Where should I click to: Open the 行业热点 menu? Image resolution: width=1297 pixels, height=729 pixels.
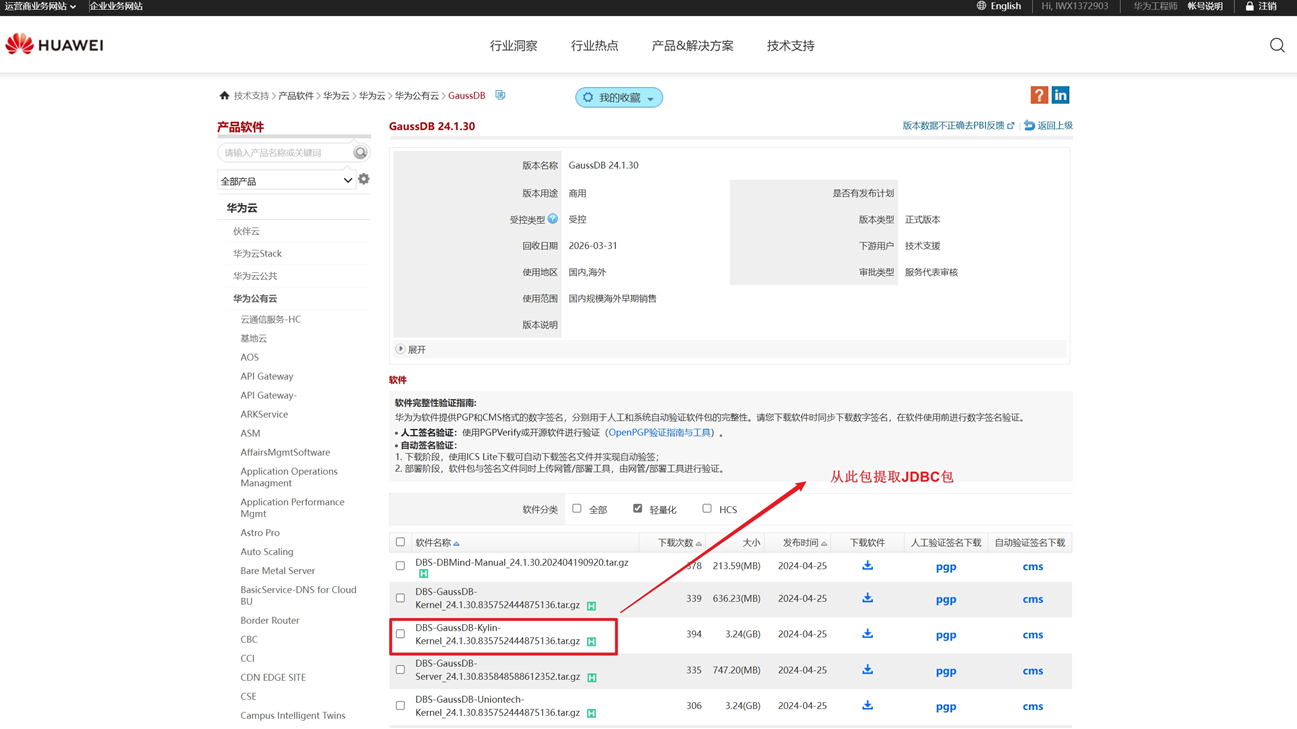click(595, 46)
